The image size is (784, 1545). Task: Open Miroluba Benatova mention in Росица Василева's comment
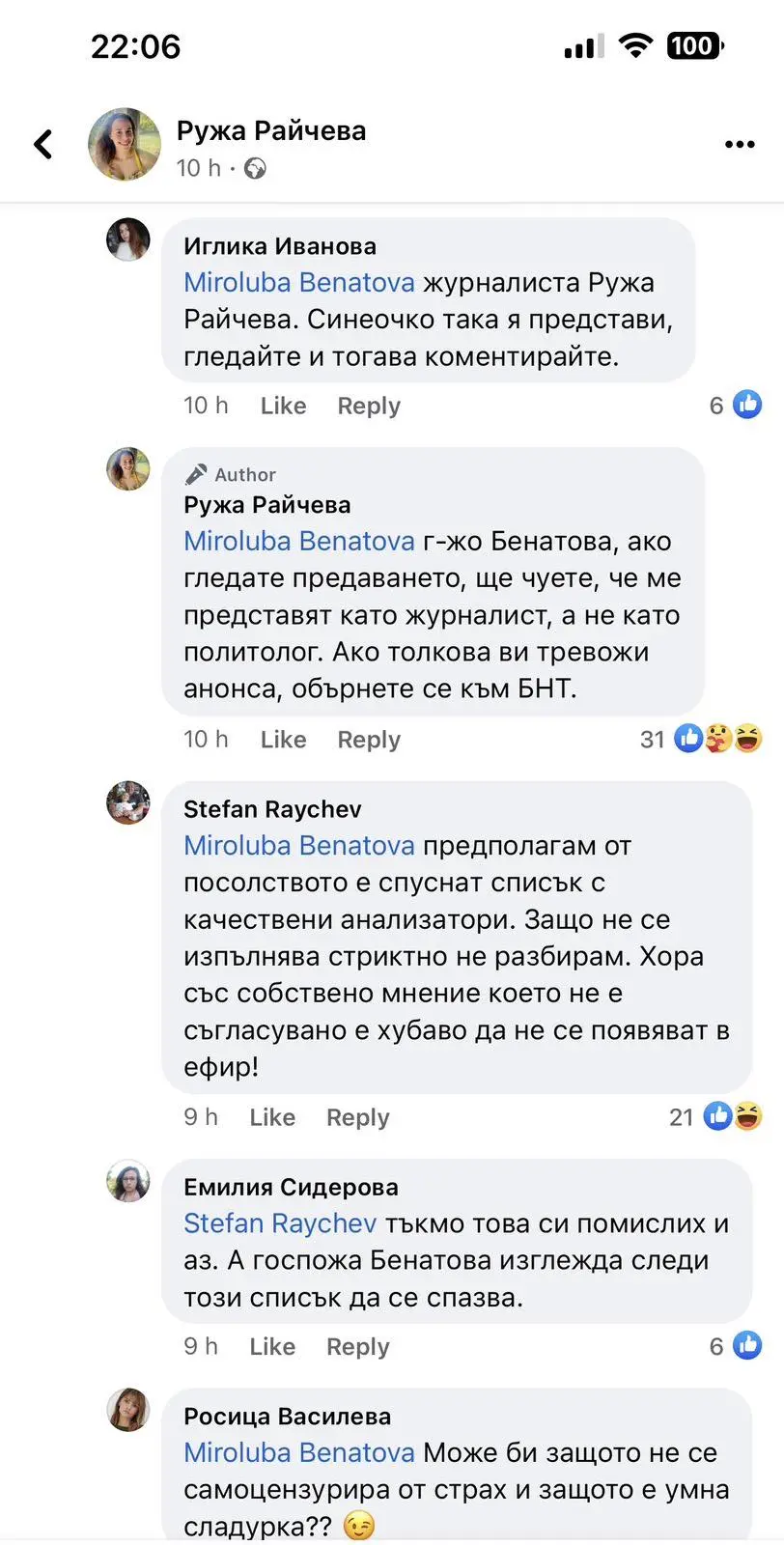click(x=299, y=1453)
